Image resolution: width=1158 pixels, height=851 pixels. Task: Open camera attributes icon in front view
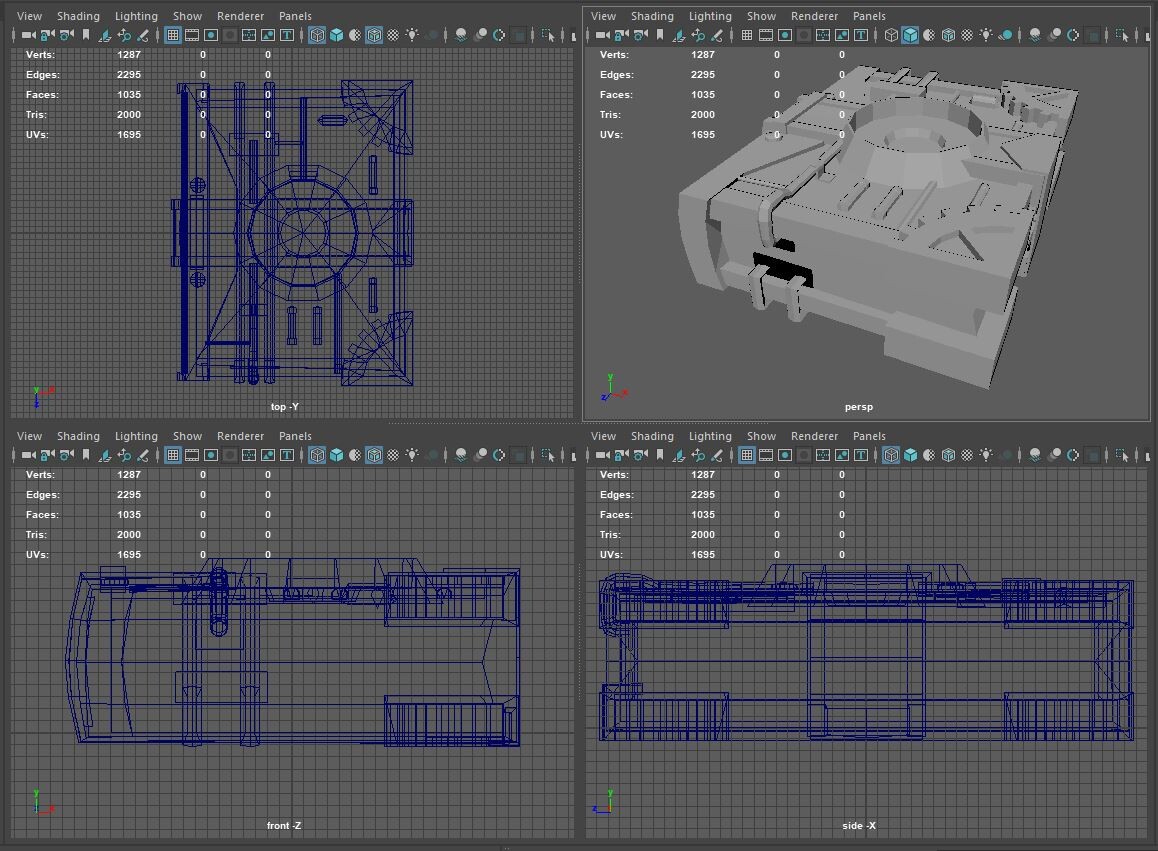[65, 455]
